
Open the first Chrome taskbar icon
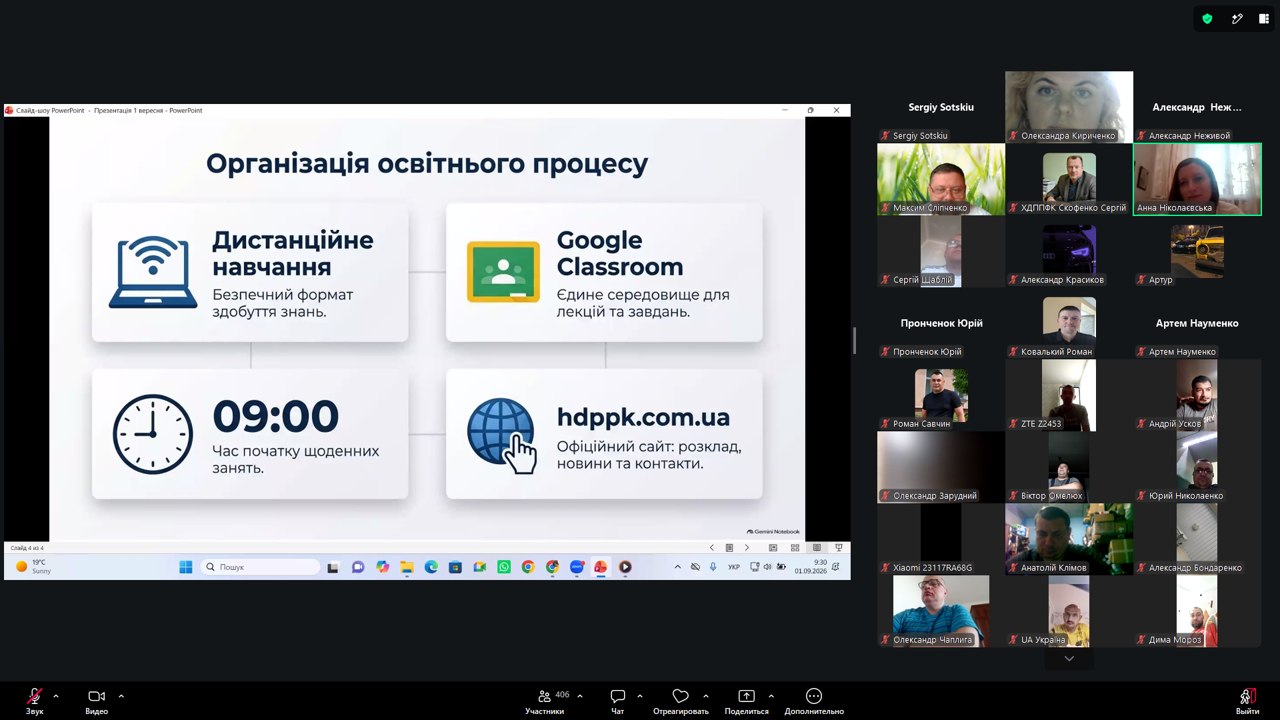(528, 567)
